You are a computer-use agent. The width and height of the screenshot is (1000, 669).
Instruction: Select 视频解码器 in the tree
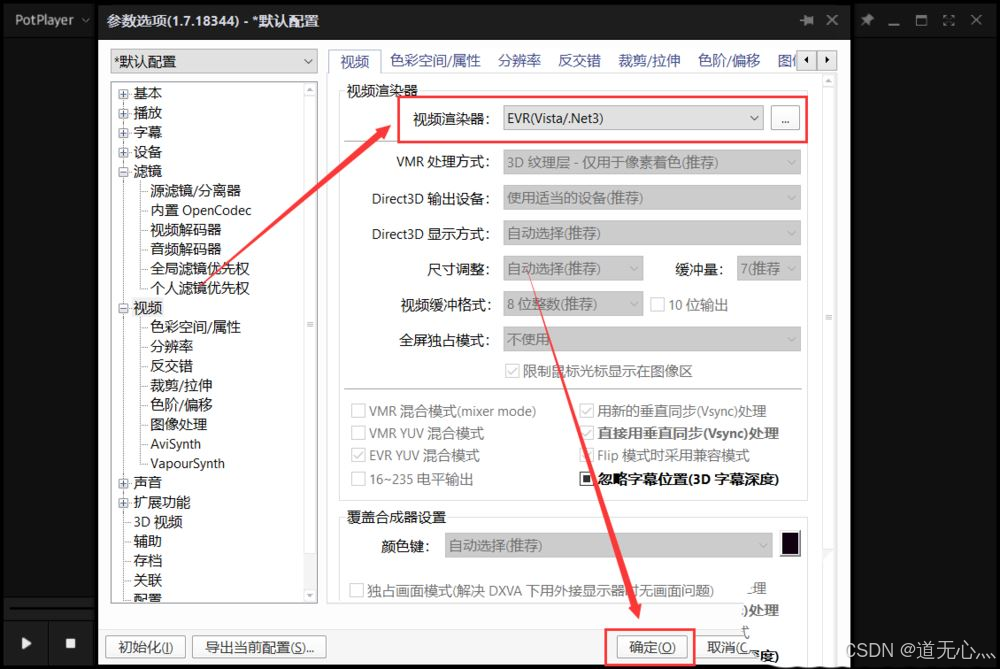pos(186,230)
